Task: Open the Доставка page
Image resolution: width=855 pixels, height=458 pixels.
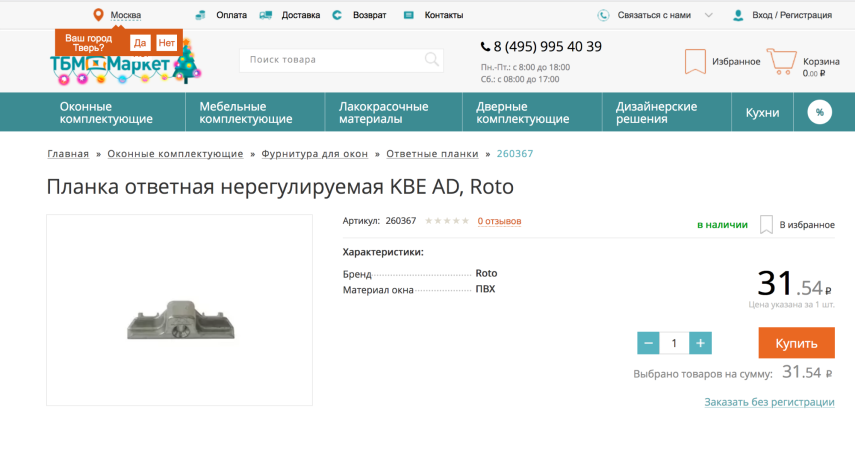Action: pyautogui.click(x=300, y=15)
